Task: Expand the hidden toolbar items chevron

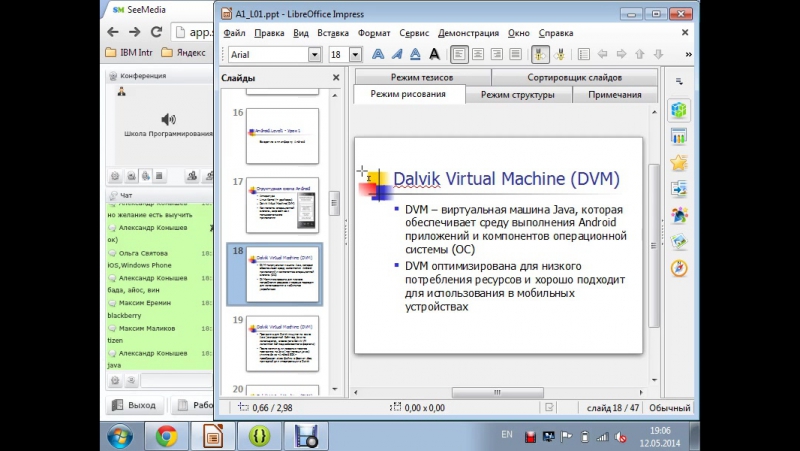Action: [688, 54]
